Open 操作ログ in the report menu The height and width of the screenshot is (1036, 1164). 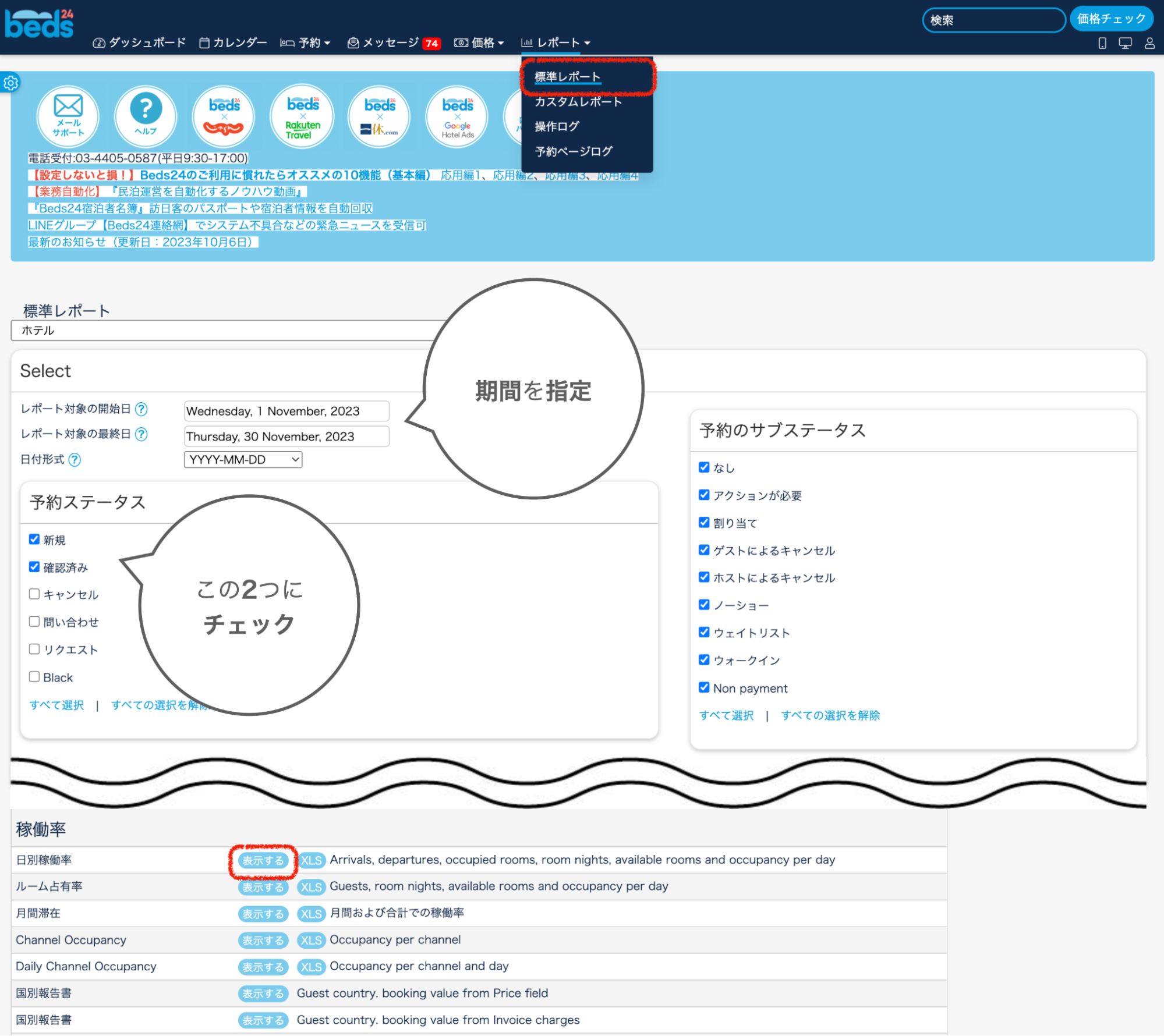pyautogui.click(x=557, y=126)
